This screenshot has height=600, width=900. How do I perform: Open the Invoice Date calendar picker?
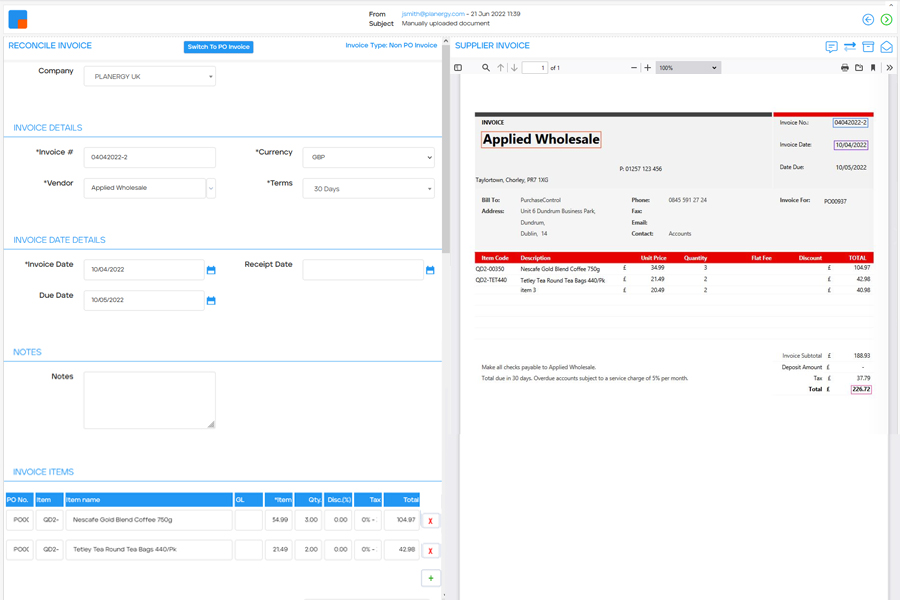(x=211, y=270)
